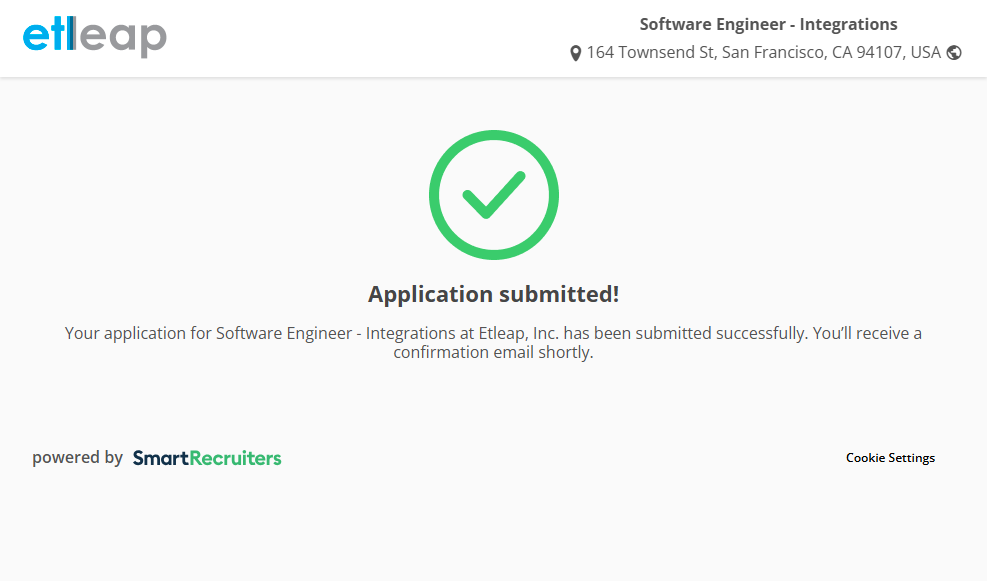Viewport: 987px width, 581px height.
Task: Click the green checkmark circle icon
Action: pyautogui.click(x=493, y=195)
